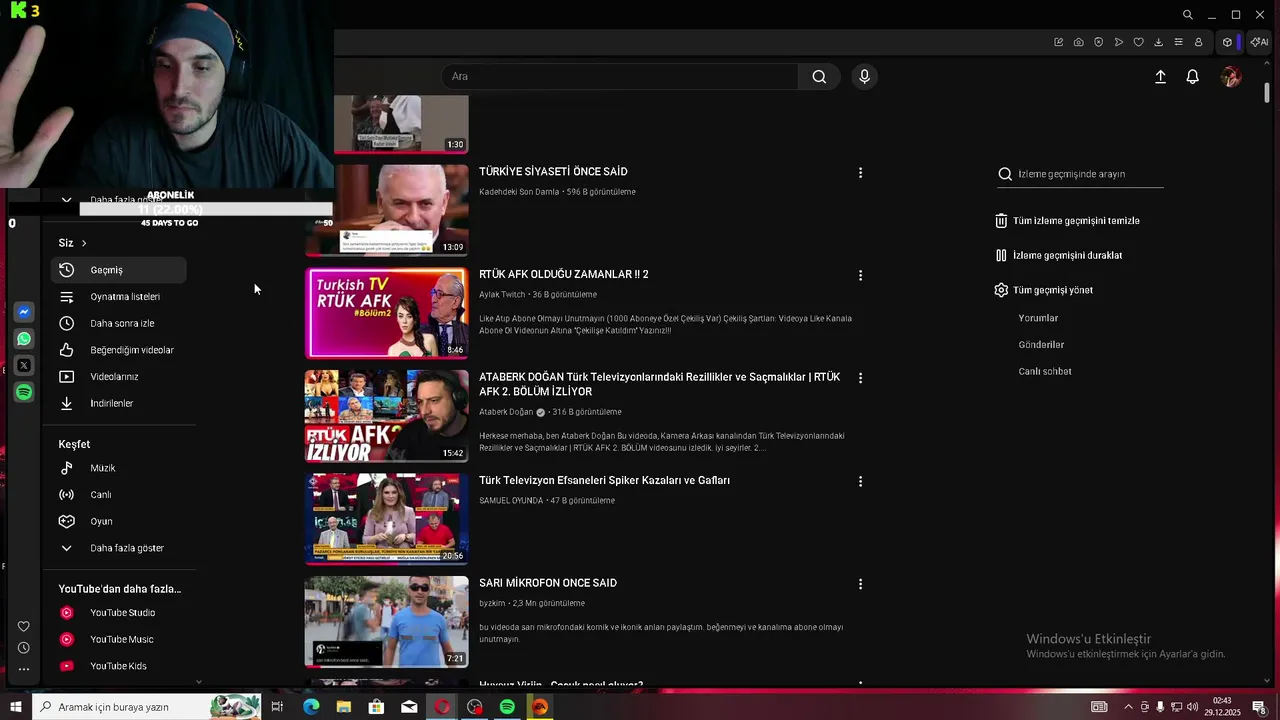The width and height of the screenshot is (1280, 720).
Task: Open YouTube Studio link
Action: [119, 613]
